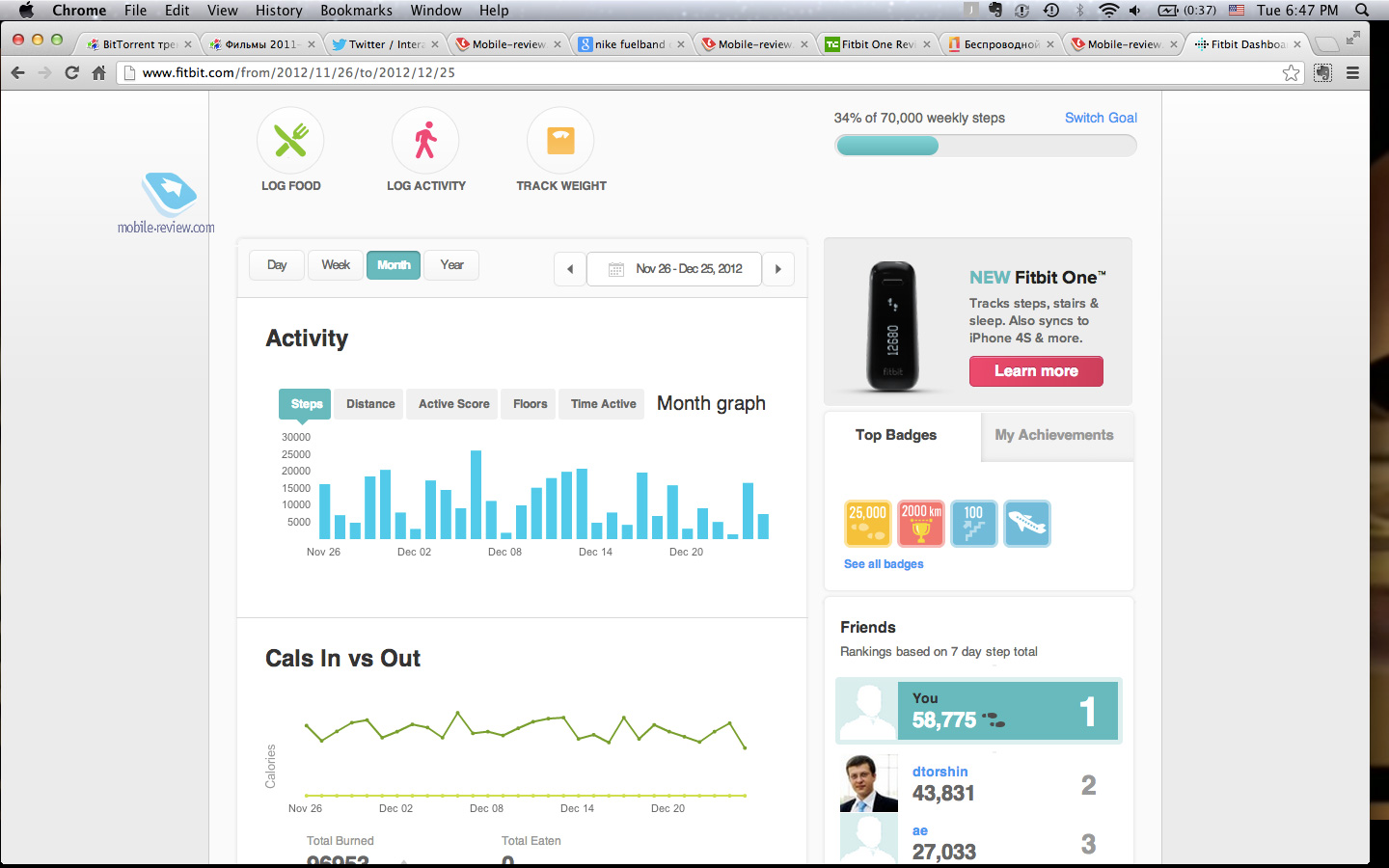Open a new browser tab

pyautogui.click(x=1327, y=44)
